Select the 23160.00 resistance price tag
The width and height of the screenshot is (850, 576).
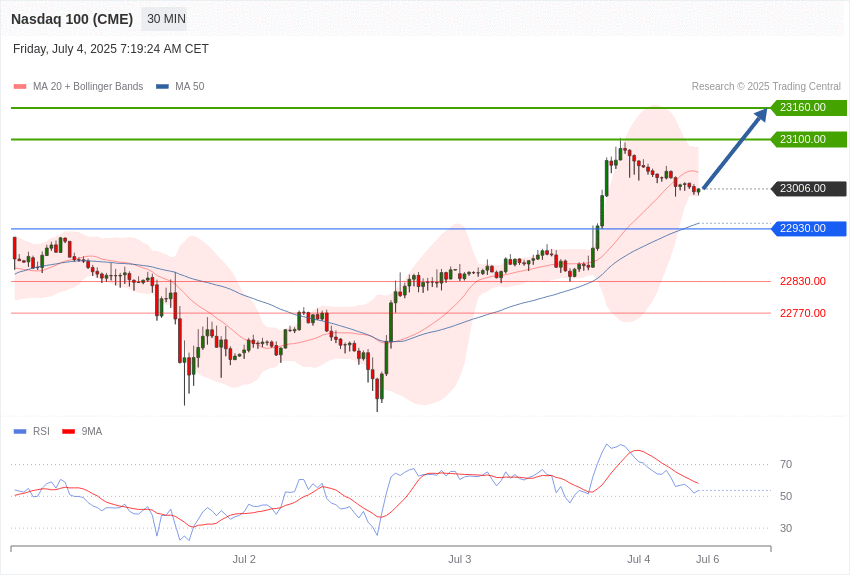click(x=809, y=107)
